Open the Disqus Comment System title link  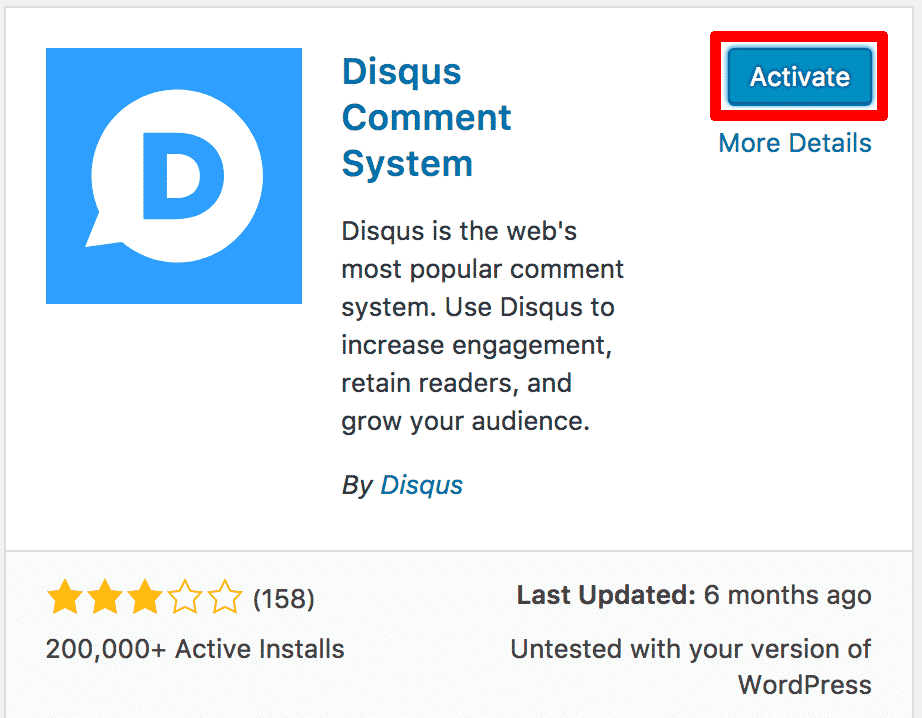tap(427, 117)
